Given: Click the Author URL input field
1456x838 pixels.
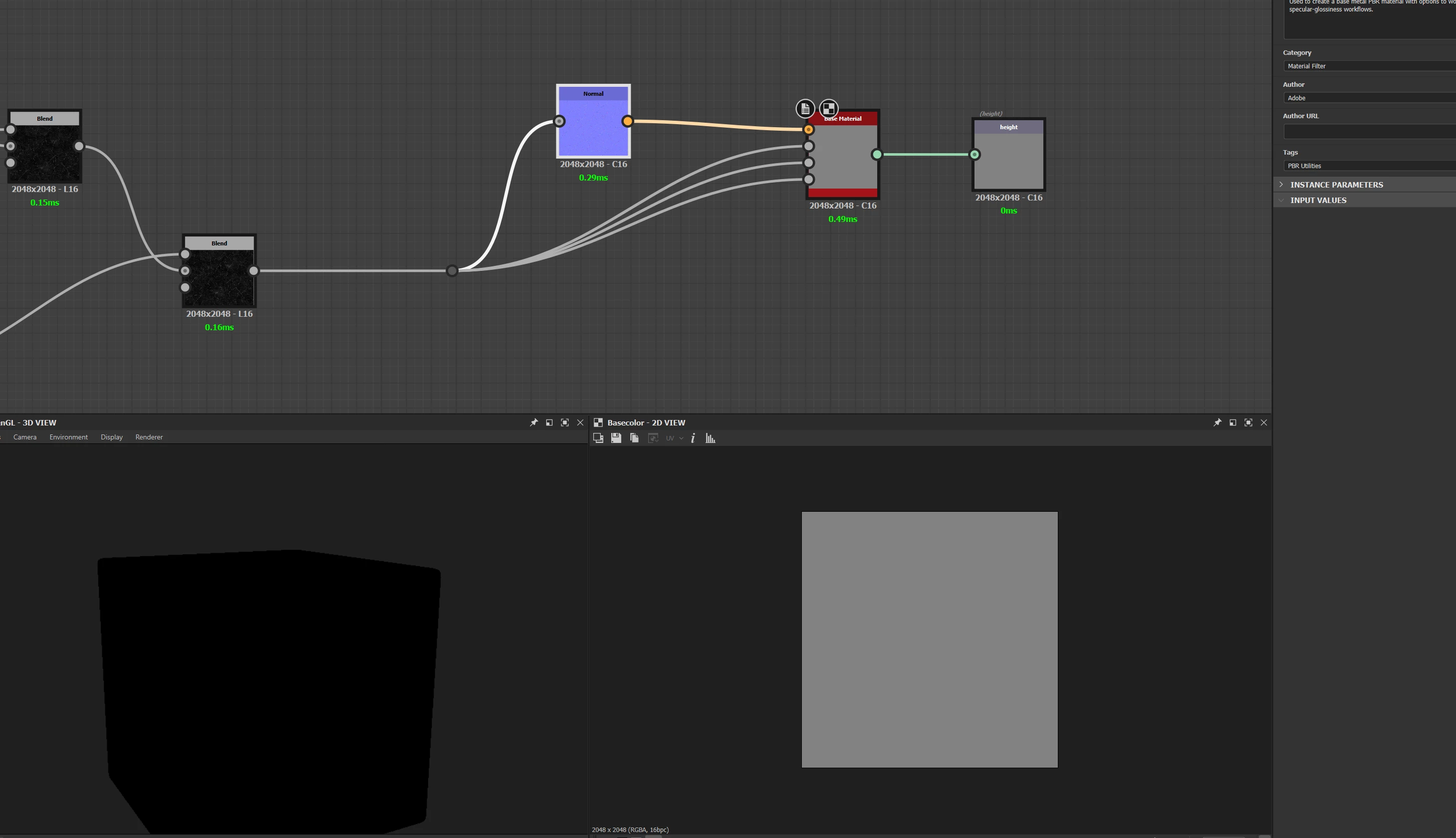Looking at the screenshot, I should click(x=1369, y=132).
